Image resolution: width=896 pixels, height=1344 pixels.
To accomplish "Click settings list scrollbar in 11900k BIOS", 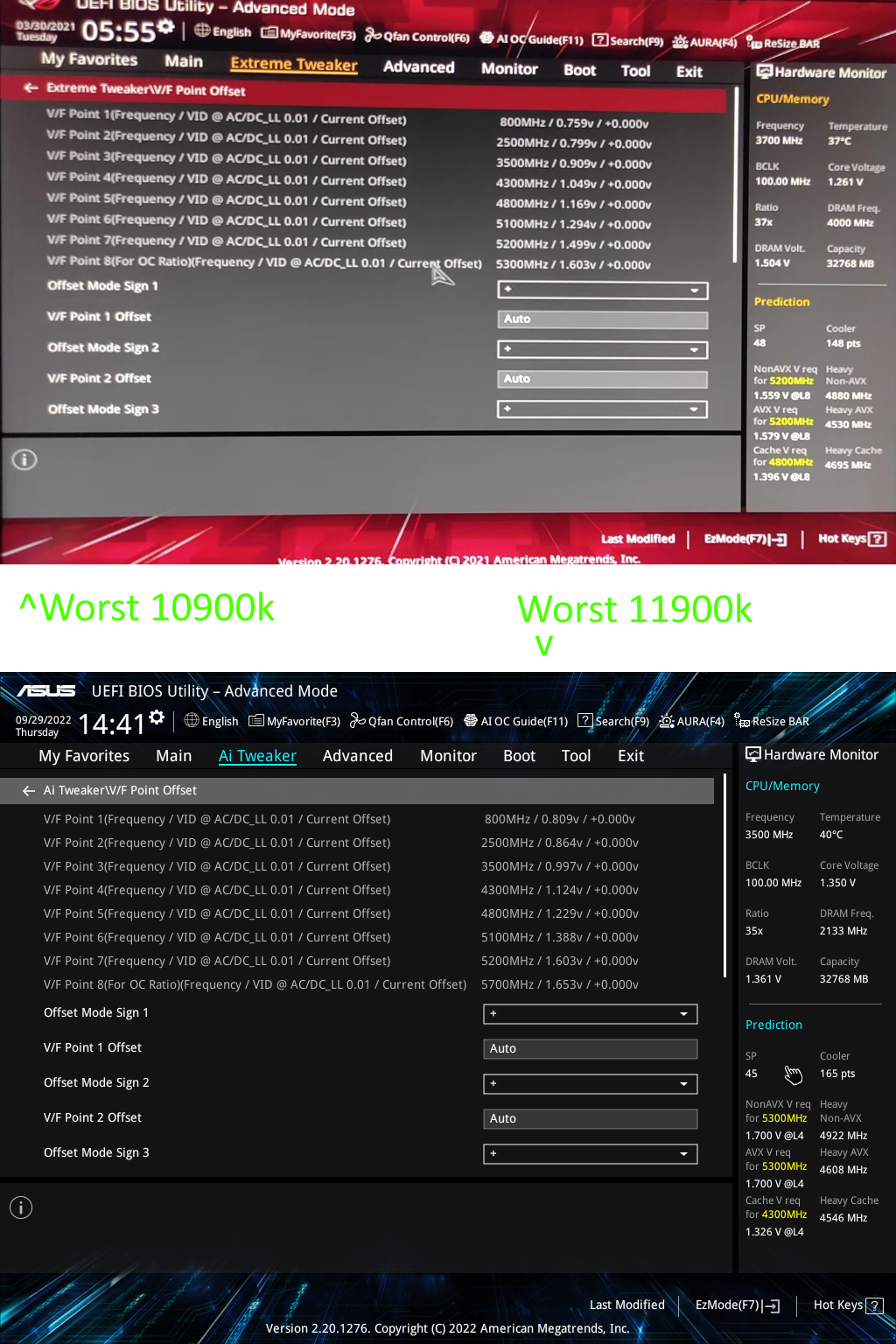I will pyautogui.click(x=724, y=875).
